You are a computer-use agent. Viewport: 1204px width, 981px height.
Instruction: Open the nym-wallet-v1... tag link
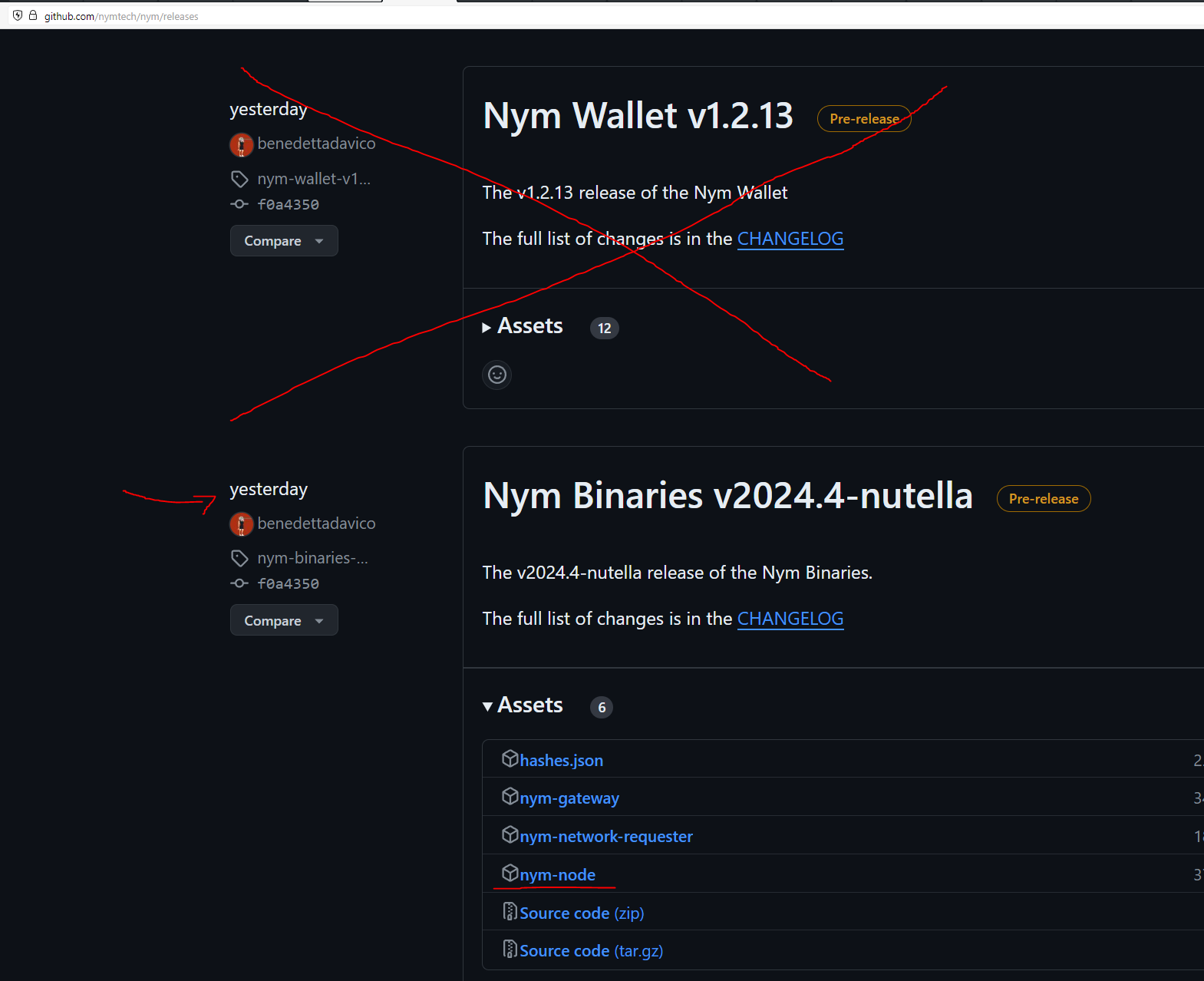314,179
